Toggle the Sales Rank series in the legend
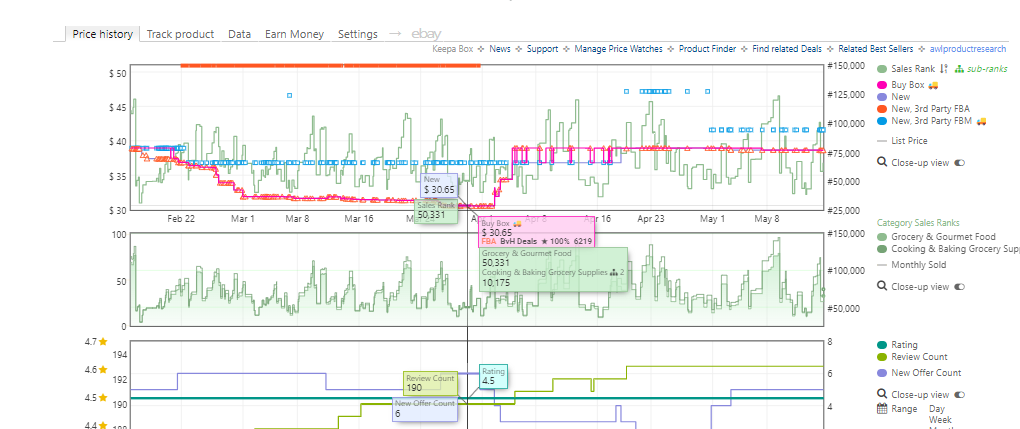This screenshot has width=1020, height=429. [x=905, y=69]
